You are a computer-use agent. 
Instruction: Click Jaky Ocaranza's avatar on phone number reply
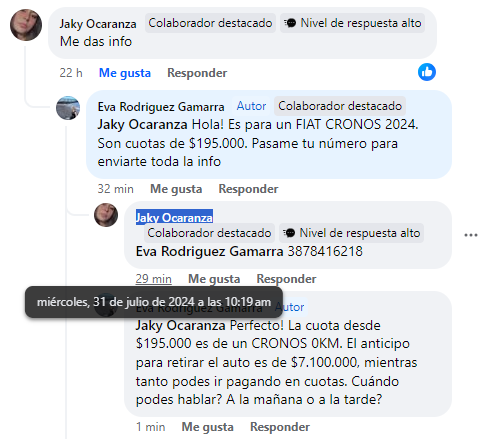[x=106, y=215]
